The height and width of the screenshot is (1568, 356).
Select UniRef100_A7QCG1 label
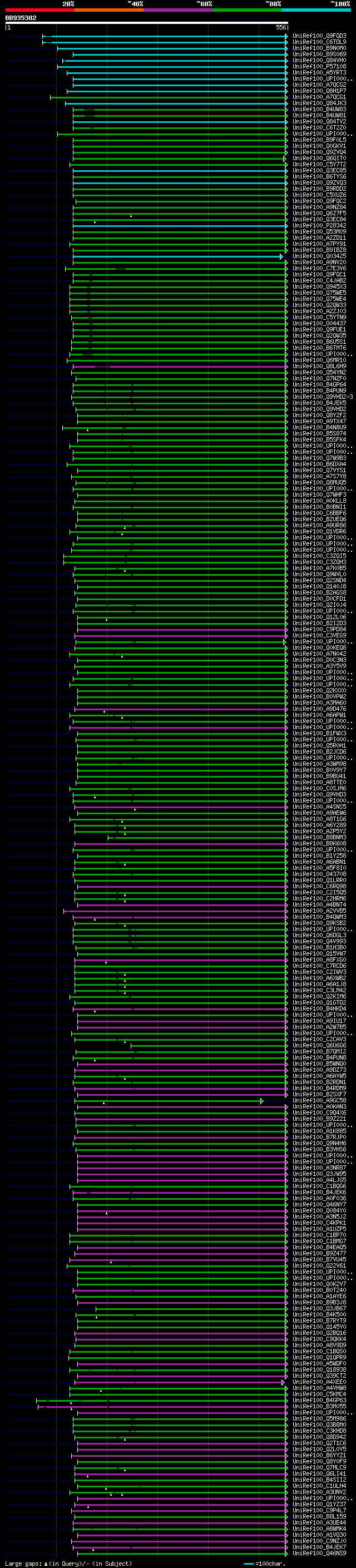319,97
